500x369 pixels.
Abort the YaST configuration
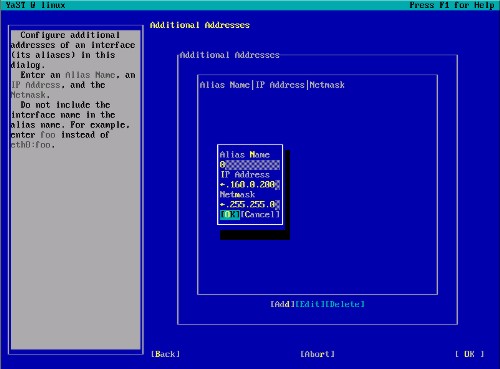[x=317, y=354]
